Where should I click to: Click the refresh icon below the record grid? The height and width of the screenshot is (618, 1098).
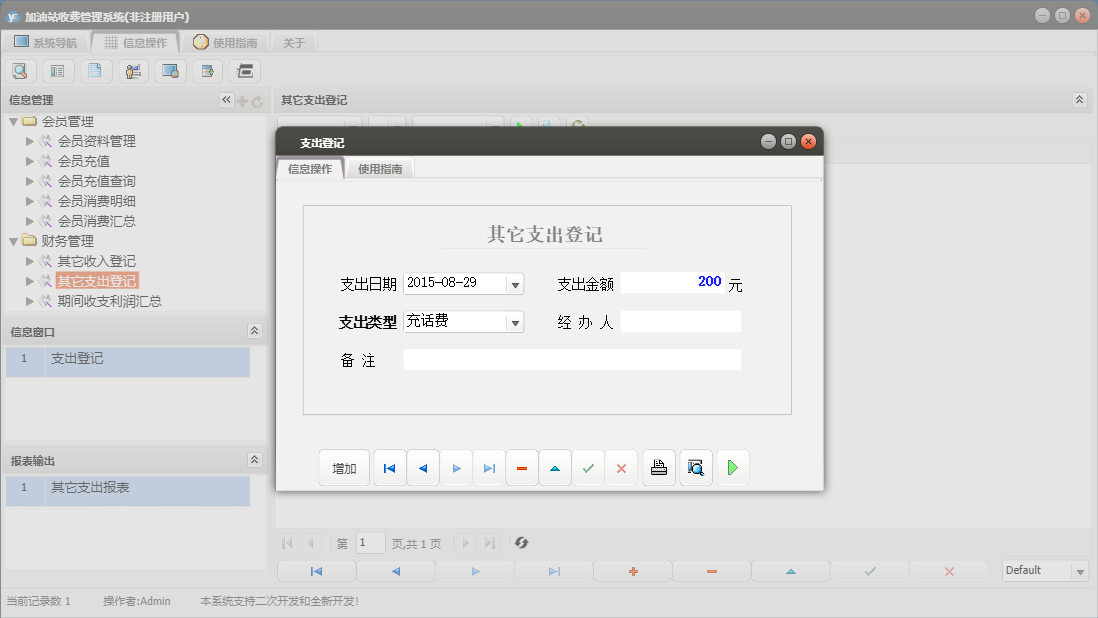coord(520,543)
